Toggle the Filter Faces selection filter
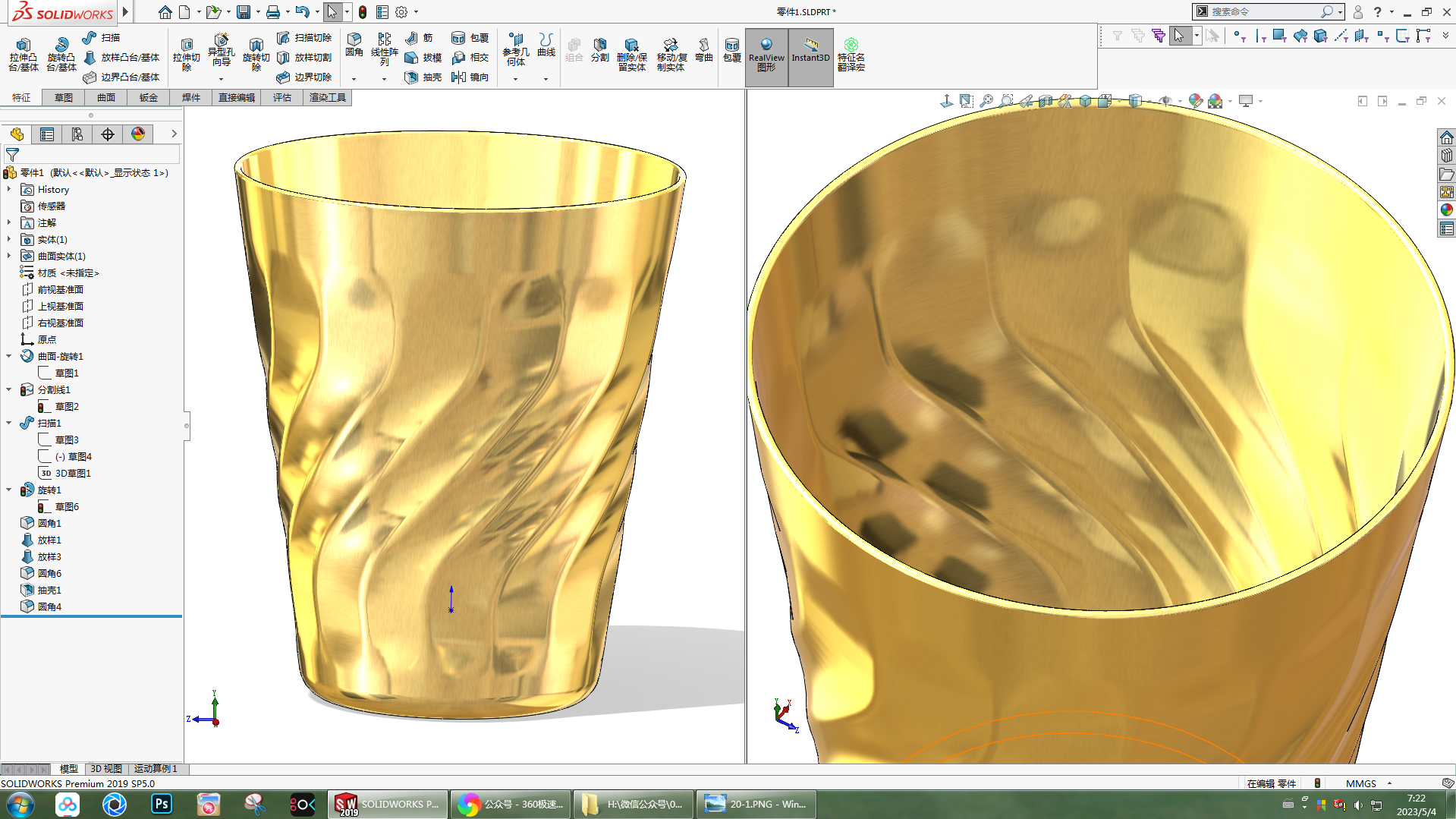This screenshot has width=1456, height=819. [1280, 36]
